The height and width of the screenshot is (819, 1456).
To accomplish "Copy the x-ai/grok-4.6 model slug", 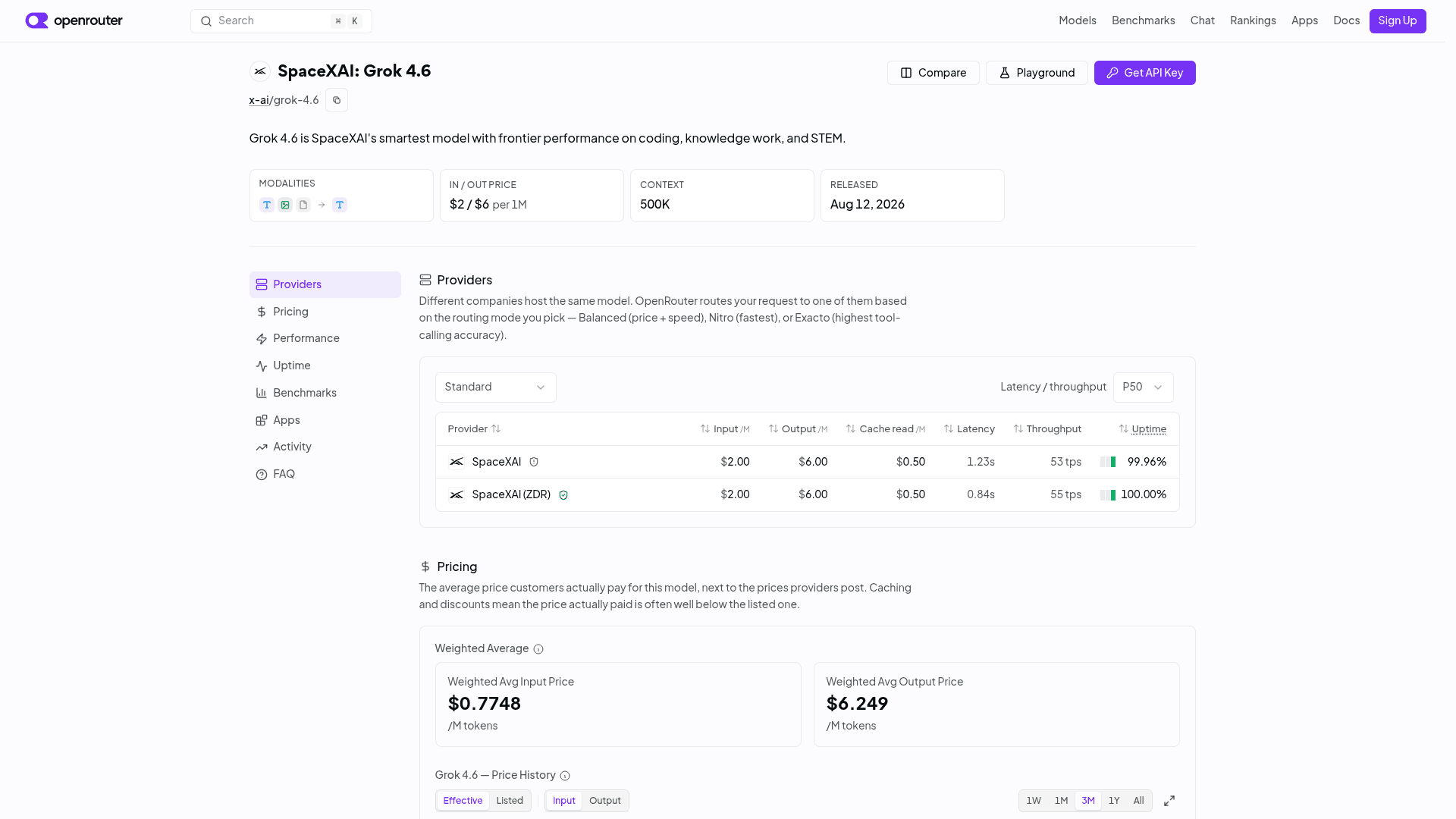I will 337,100.
